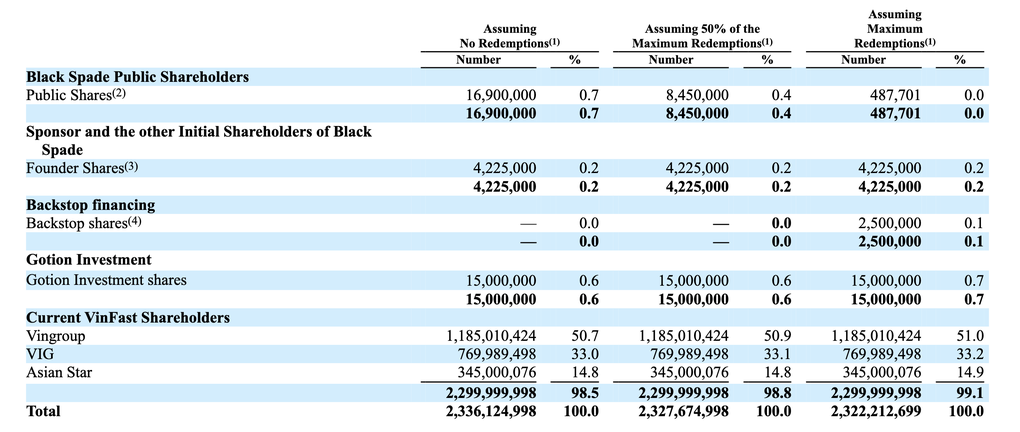Select Asian Star percentage 14.9
1020x432 pixels.
point(971,373)
